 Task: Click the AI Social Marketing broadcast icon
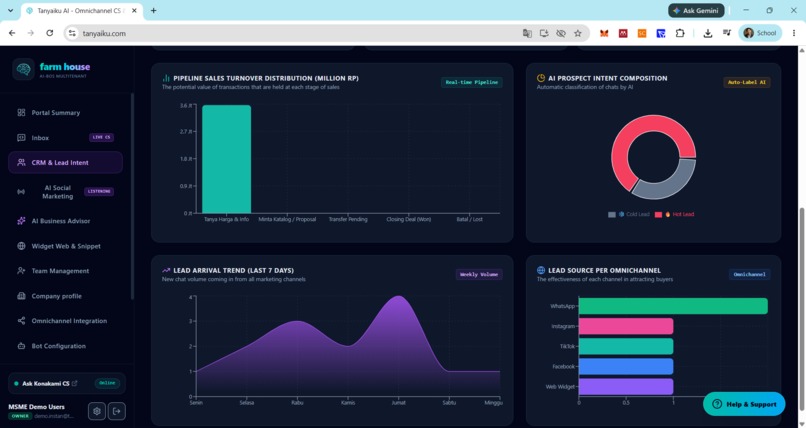tap(21, 192)
